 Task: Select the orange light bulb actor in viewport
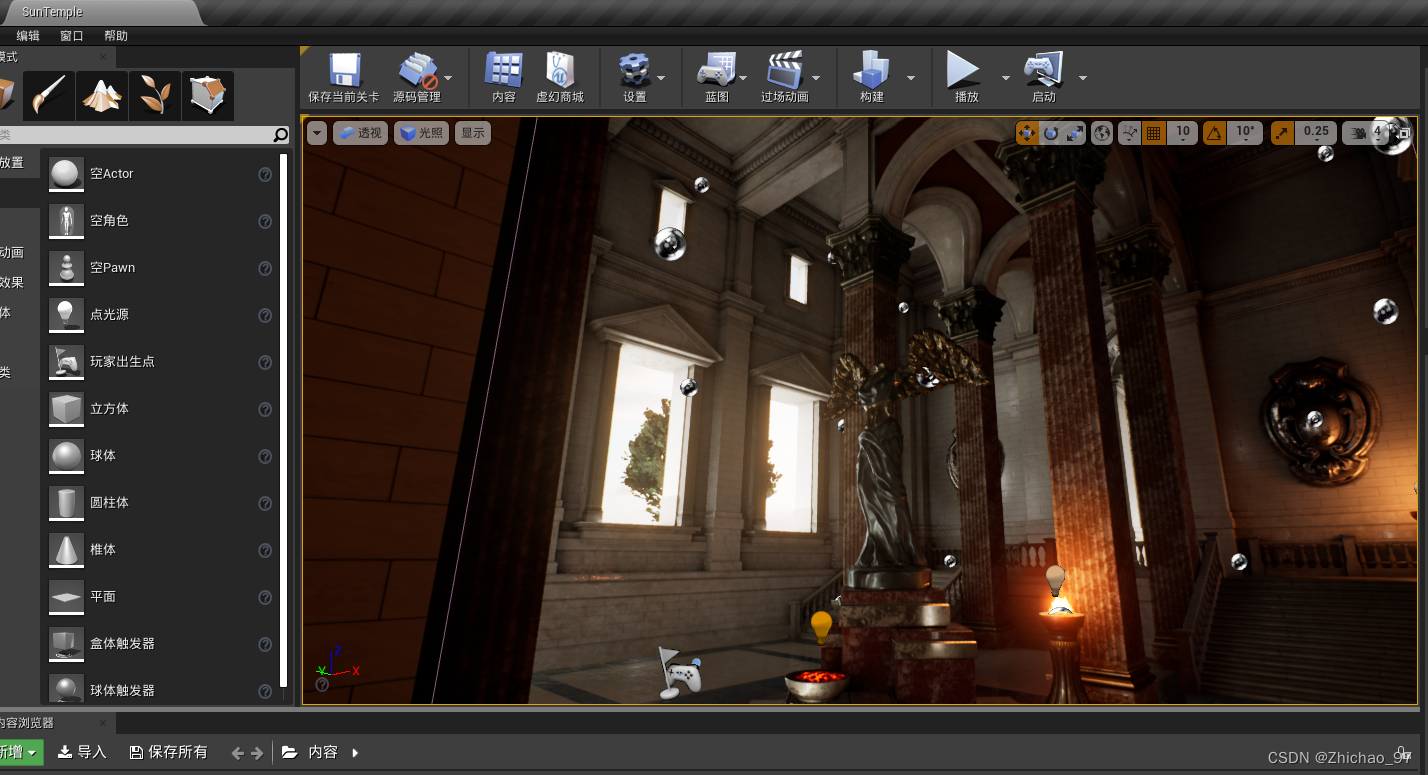(821, 626)
